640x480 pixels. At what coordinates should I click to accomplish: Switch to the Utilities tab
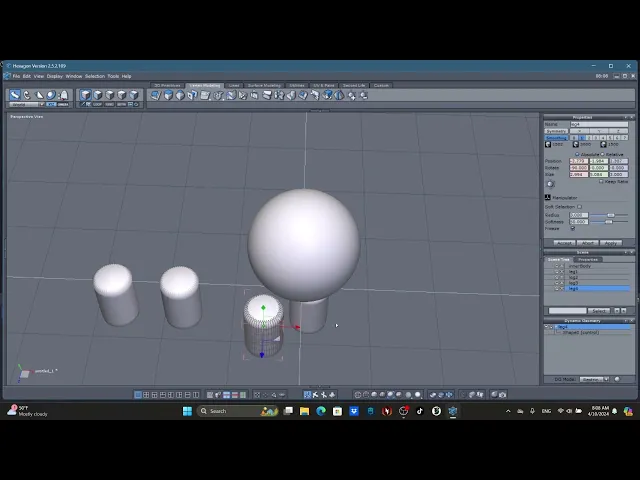click(x=297, y=85)
